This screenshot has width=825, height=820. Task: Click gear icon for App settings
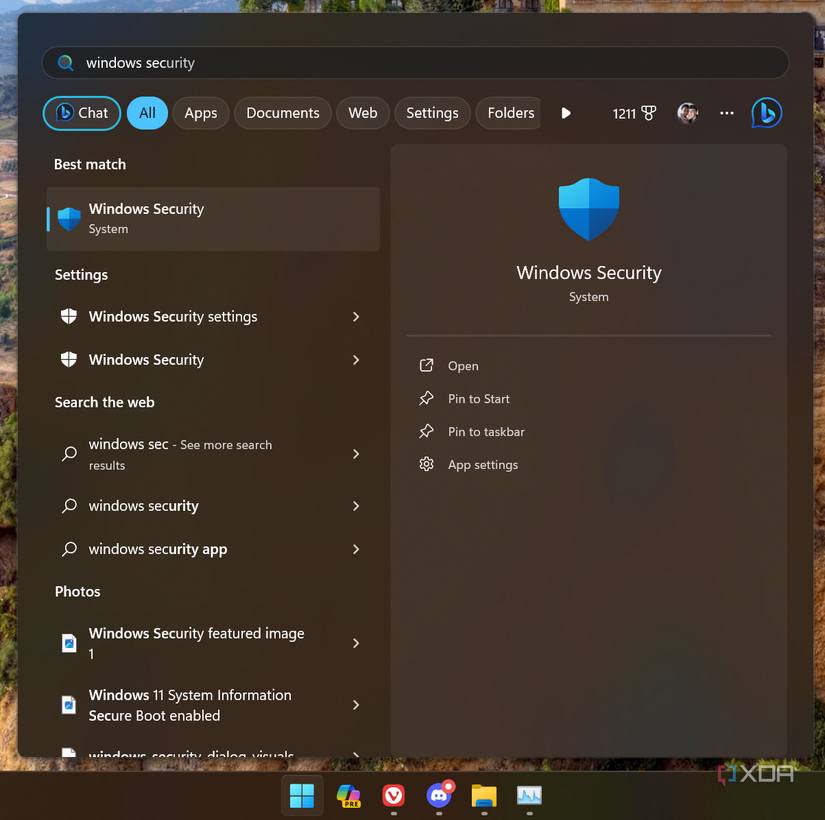pyautogui.click(x=426, y=464)
